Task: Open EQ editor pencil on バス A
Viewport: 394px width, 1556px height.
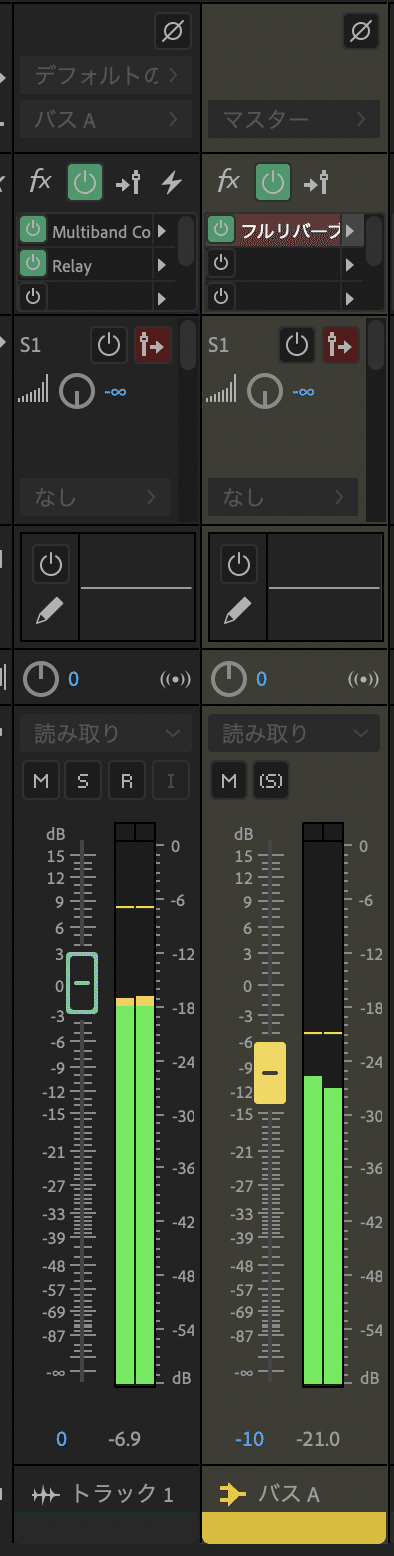Action: click(238, 610)
